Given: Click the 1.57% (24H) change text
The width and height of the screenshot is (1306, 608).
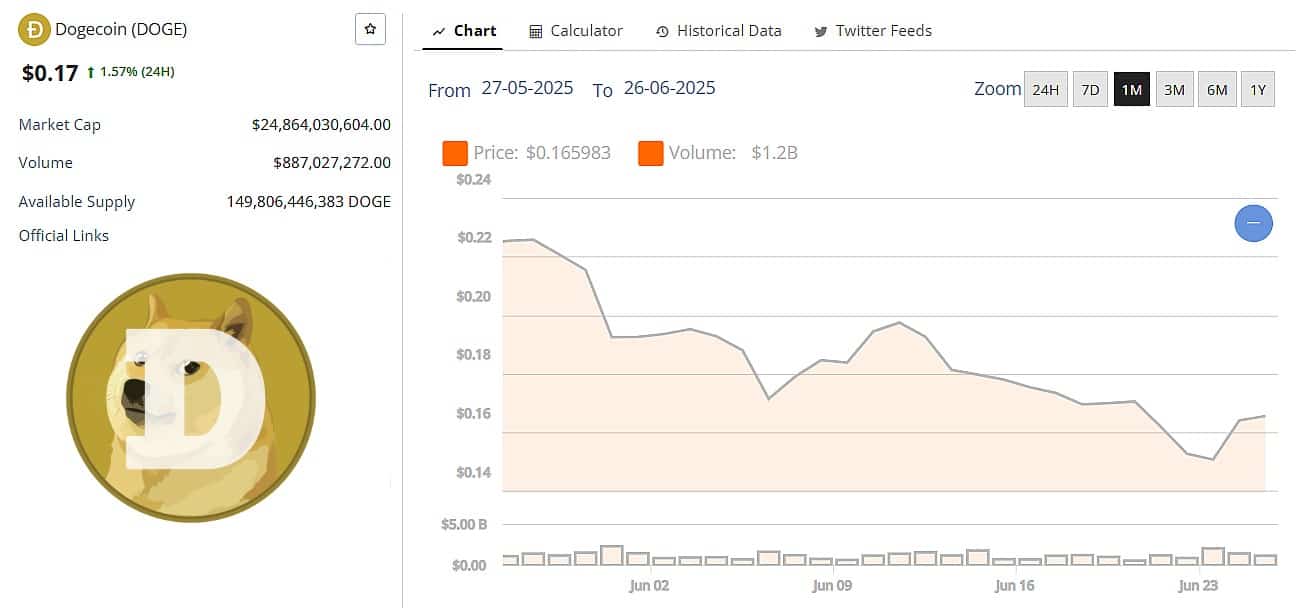Looking at the screenshot, I should point(137,72).
